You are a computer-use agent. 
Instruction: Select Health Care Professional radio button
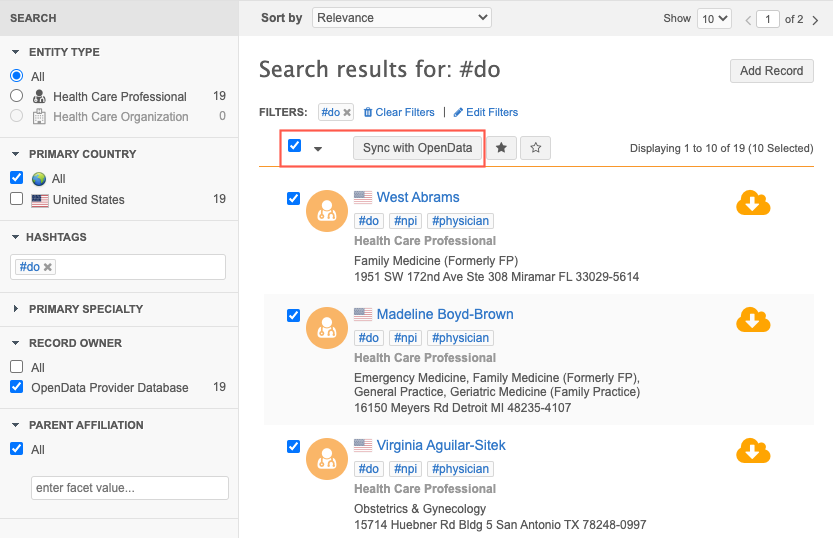(16, 96)
